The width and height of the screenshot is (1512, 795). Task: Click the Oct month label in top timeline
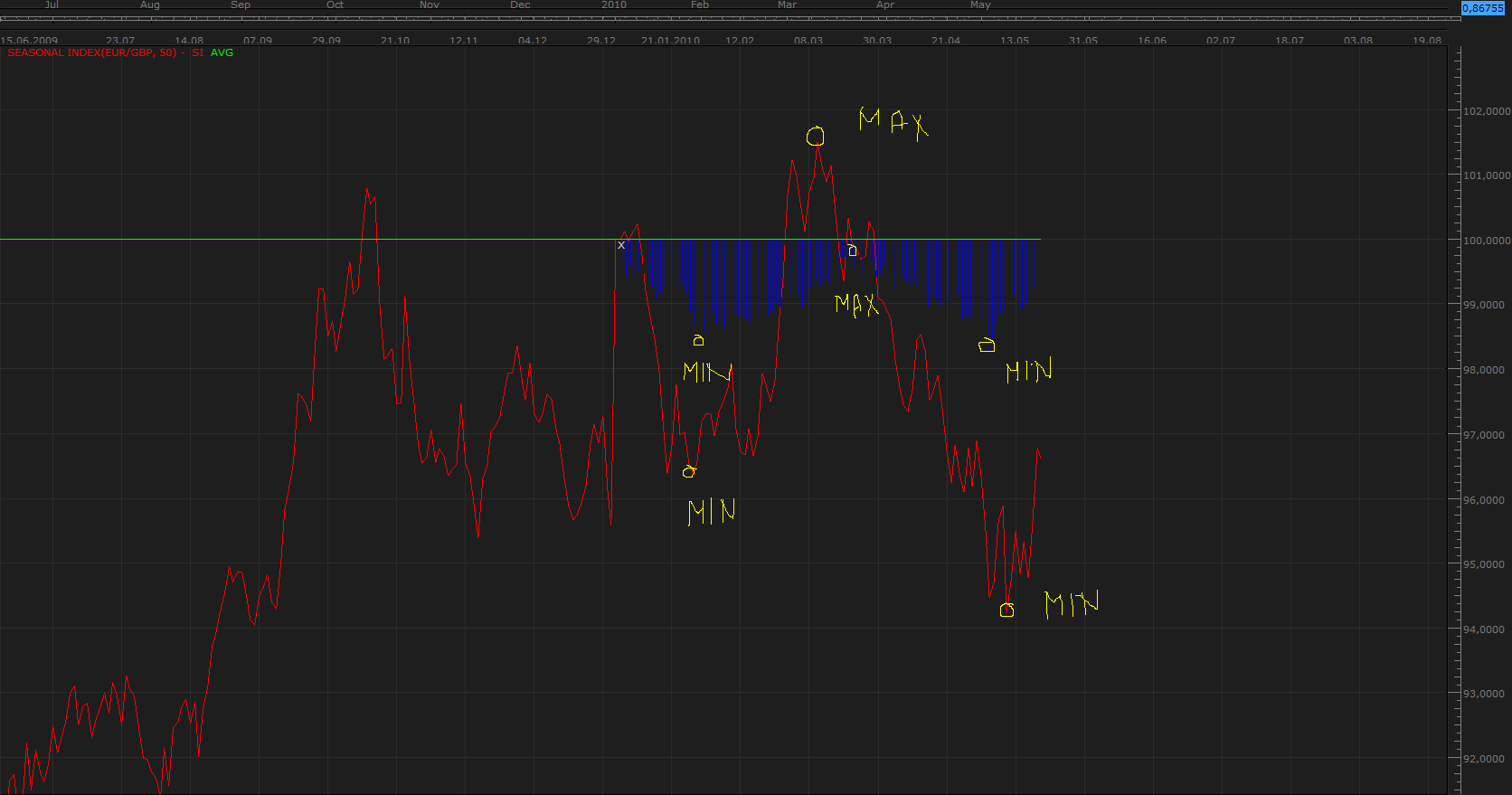(335, 5)
